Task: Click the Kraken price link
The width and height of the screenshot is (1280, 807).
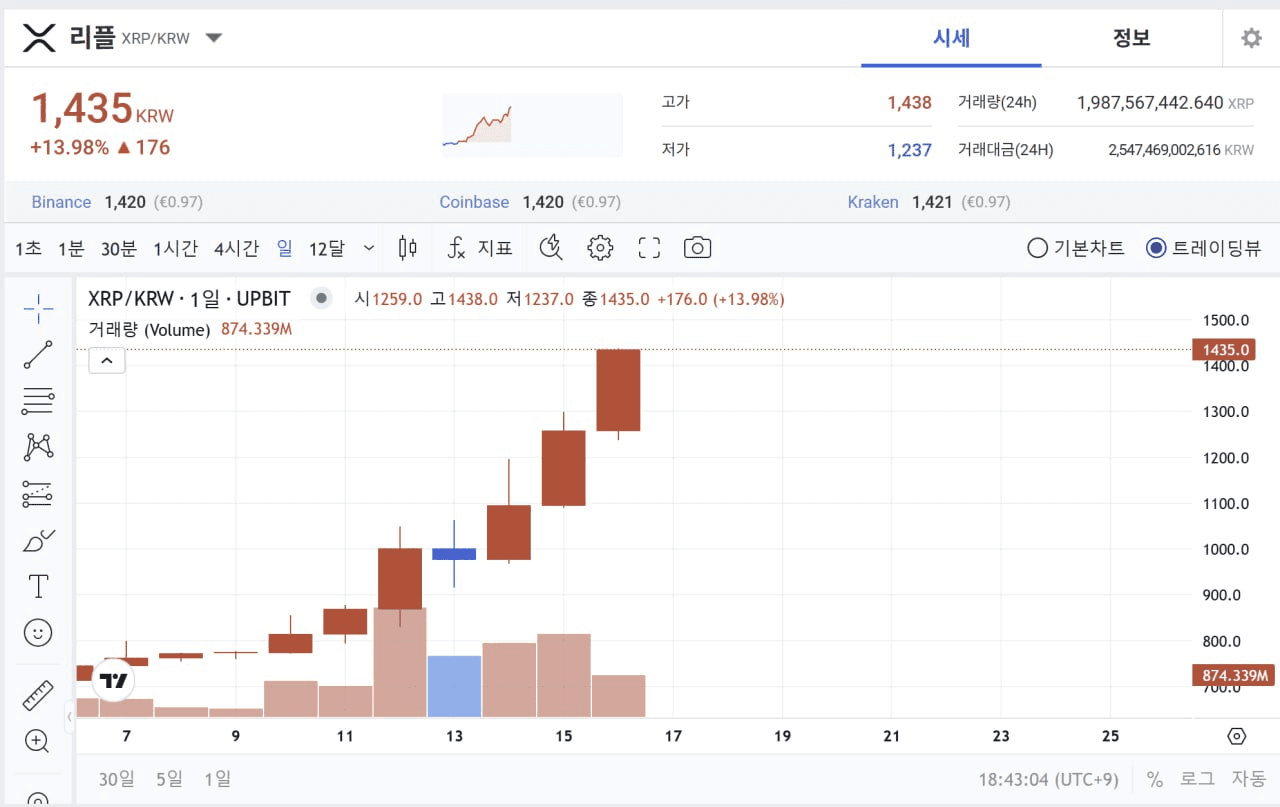Action: pyautogui.click(x=873, y=202)
